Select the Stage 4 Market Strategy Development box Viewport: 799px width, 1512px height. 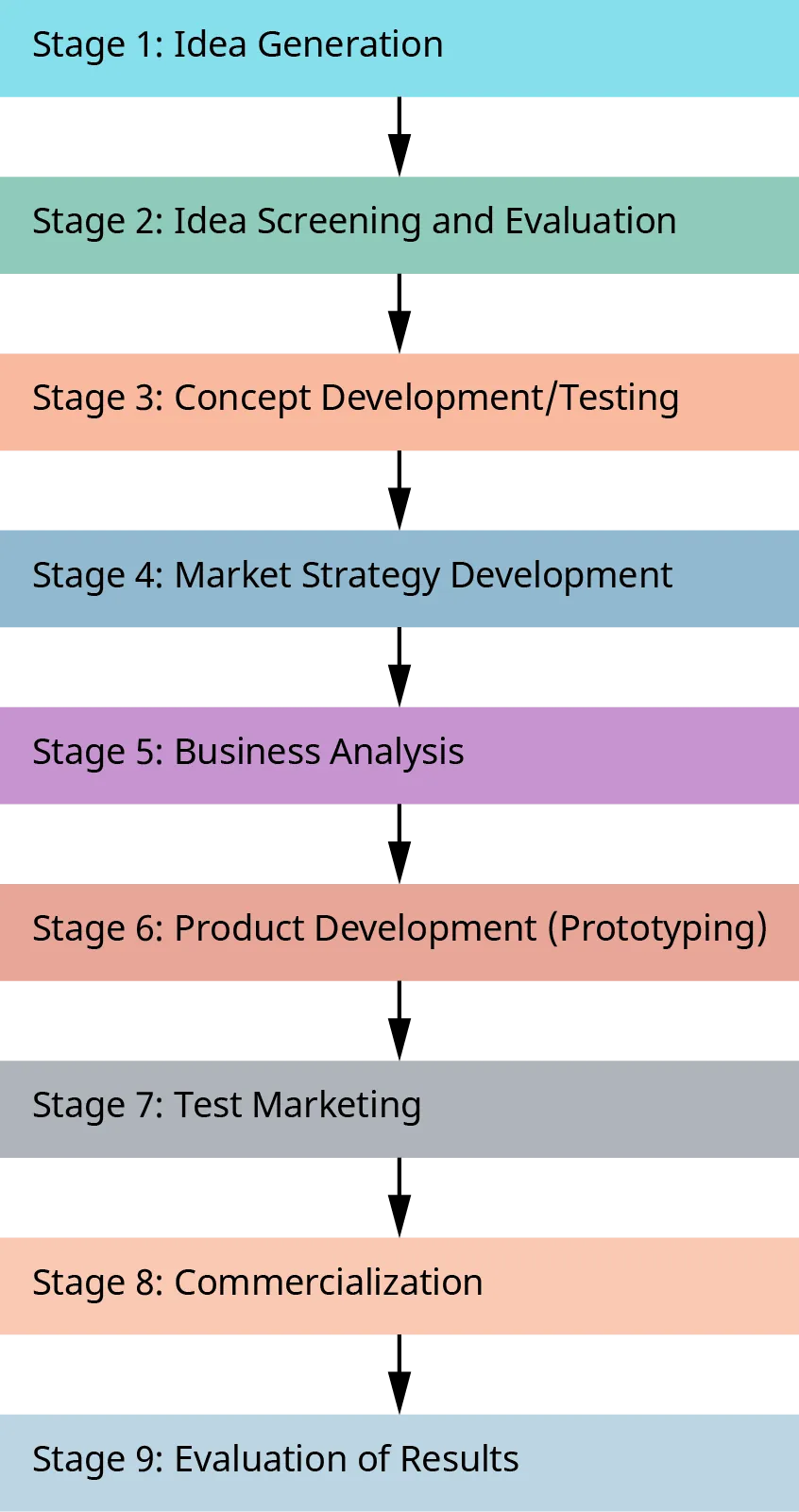click(399, 578)
